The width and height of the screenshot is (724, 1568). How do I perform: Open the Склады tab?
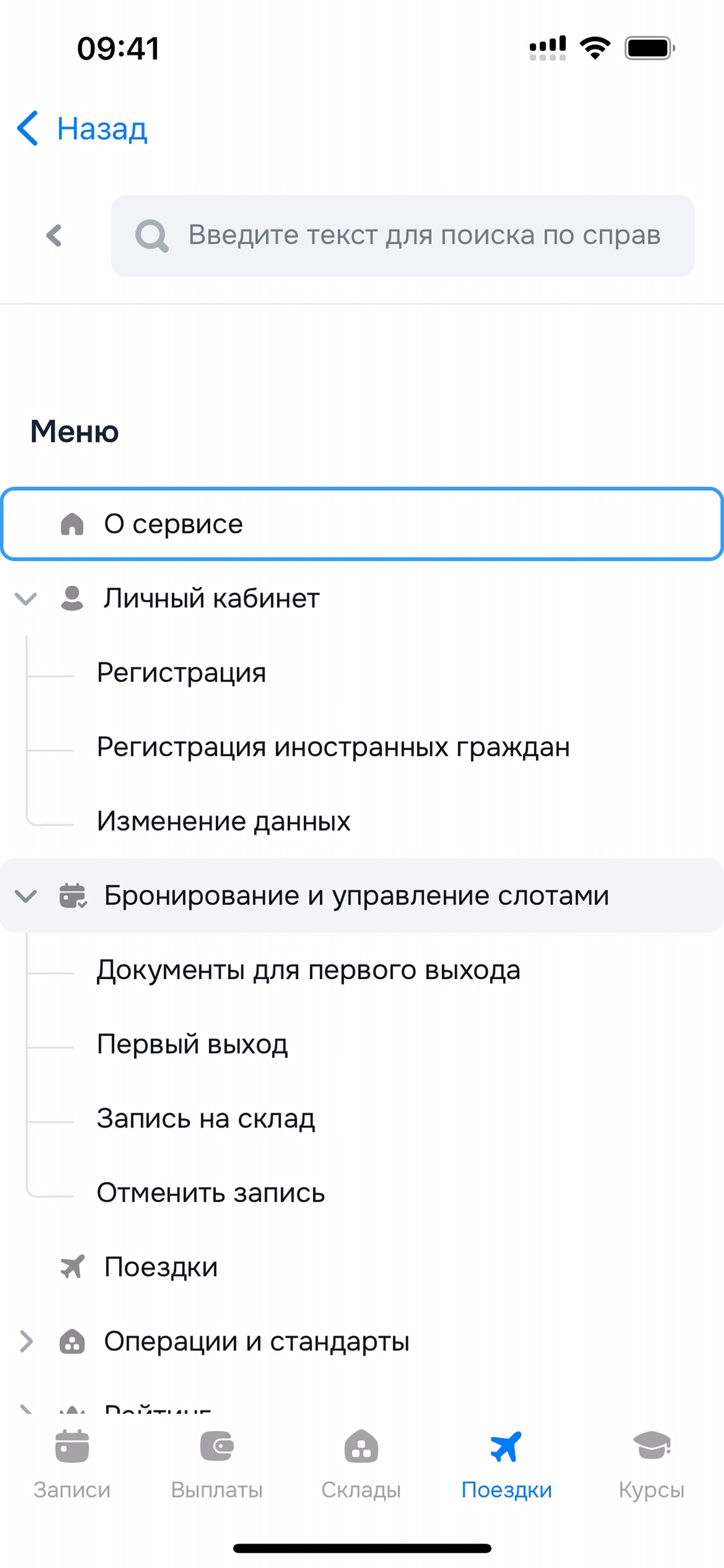tap(361, 1464)
